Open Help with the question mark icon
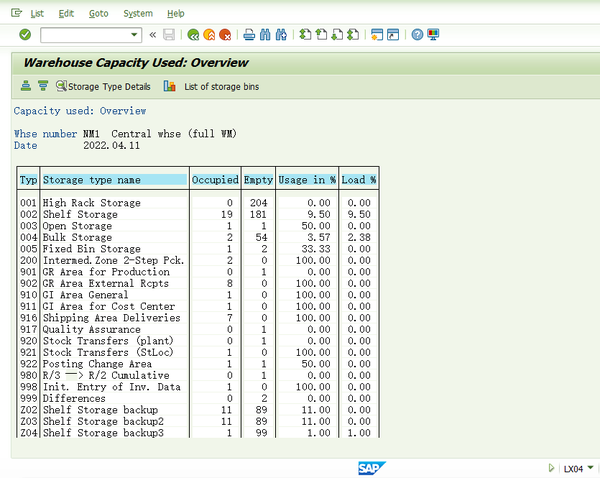The width and height of the screenshot is (600, 478). pyautogui.click(x=417, y=35)
